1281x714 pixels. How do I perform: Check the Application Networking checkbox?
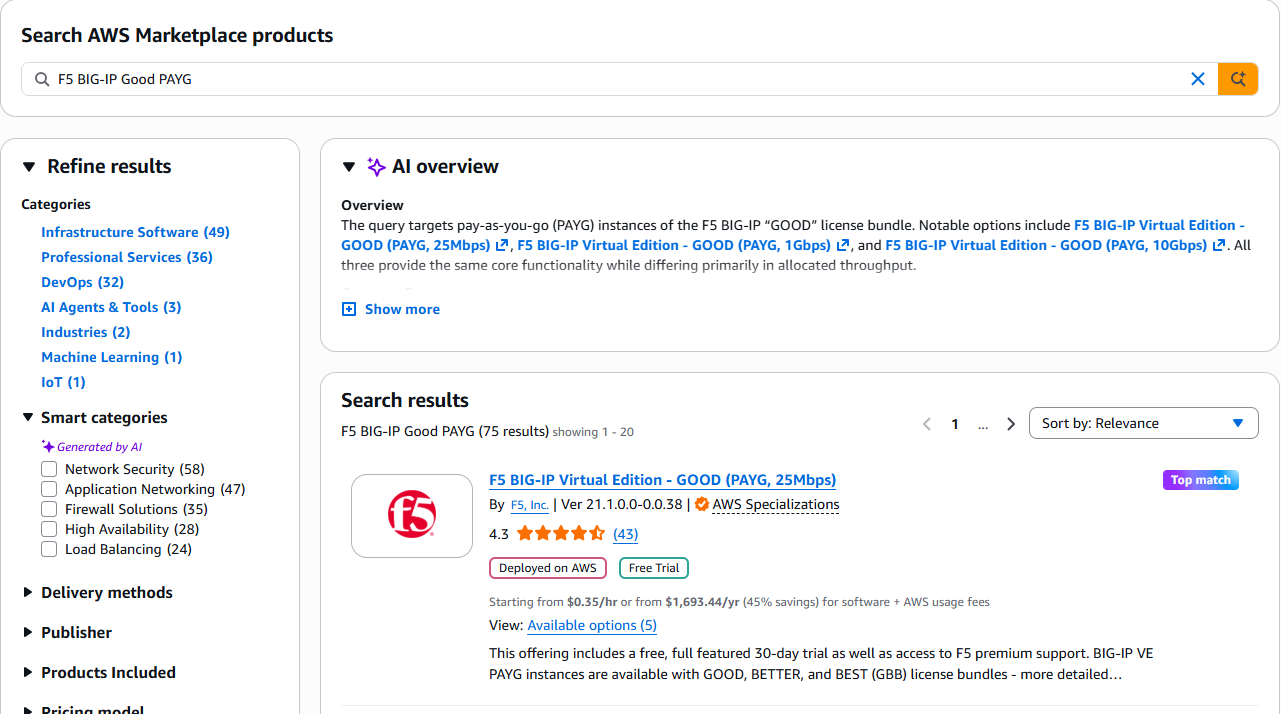click(x=49, y=489)
